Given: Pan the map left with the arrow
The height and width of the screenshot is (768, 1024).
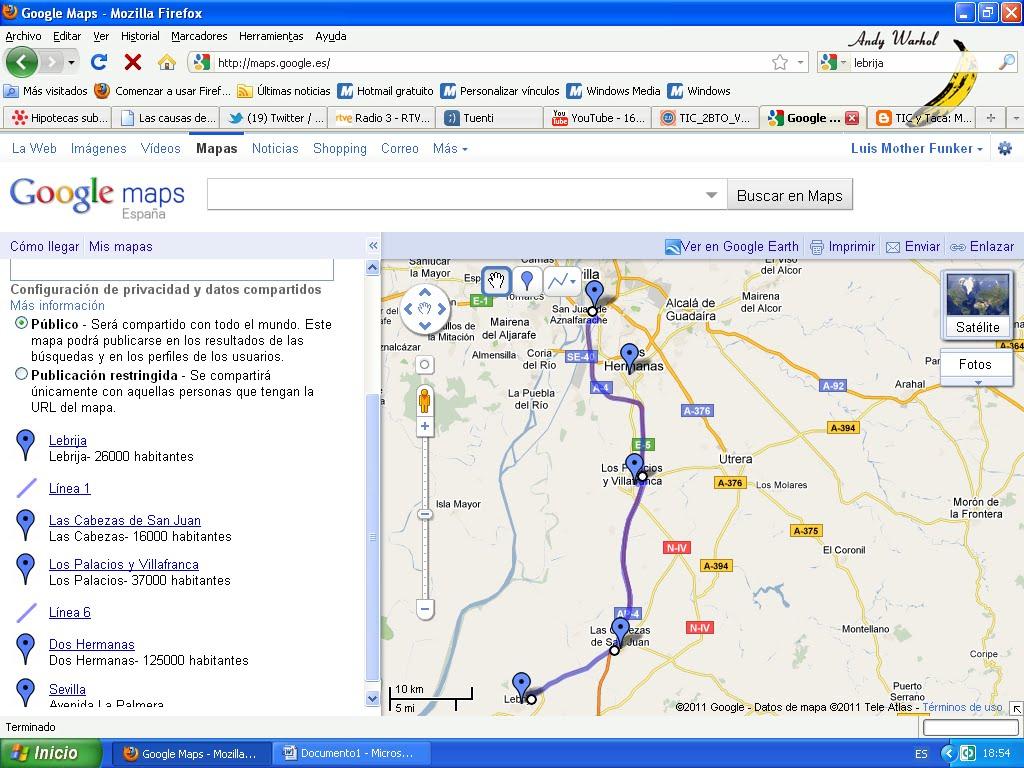Looking at the screenshot, I should [409, 309].
